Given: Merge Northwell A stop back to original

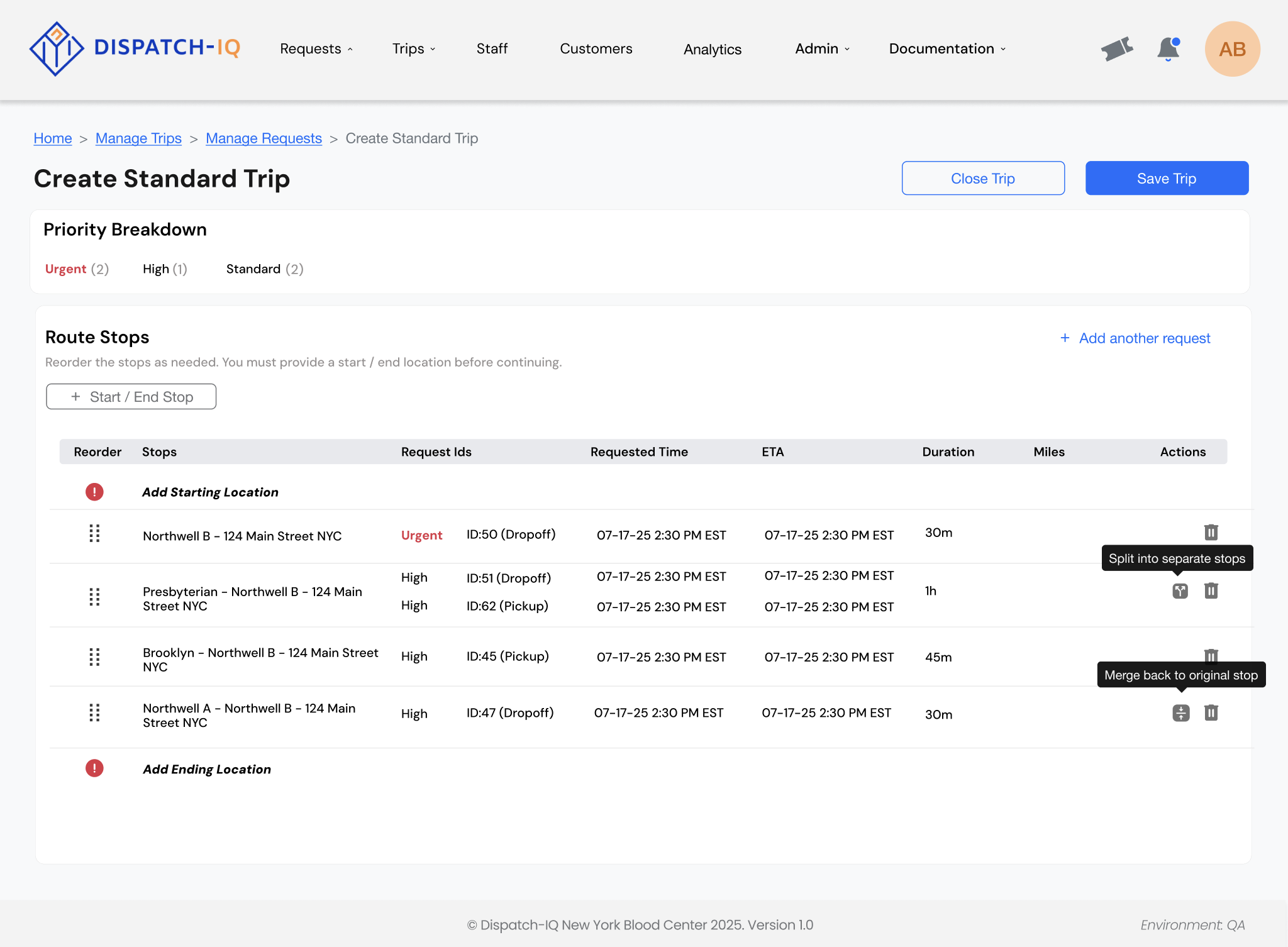Looking at the screenshot, I should (1180, 712).
